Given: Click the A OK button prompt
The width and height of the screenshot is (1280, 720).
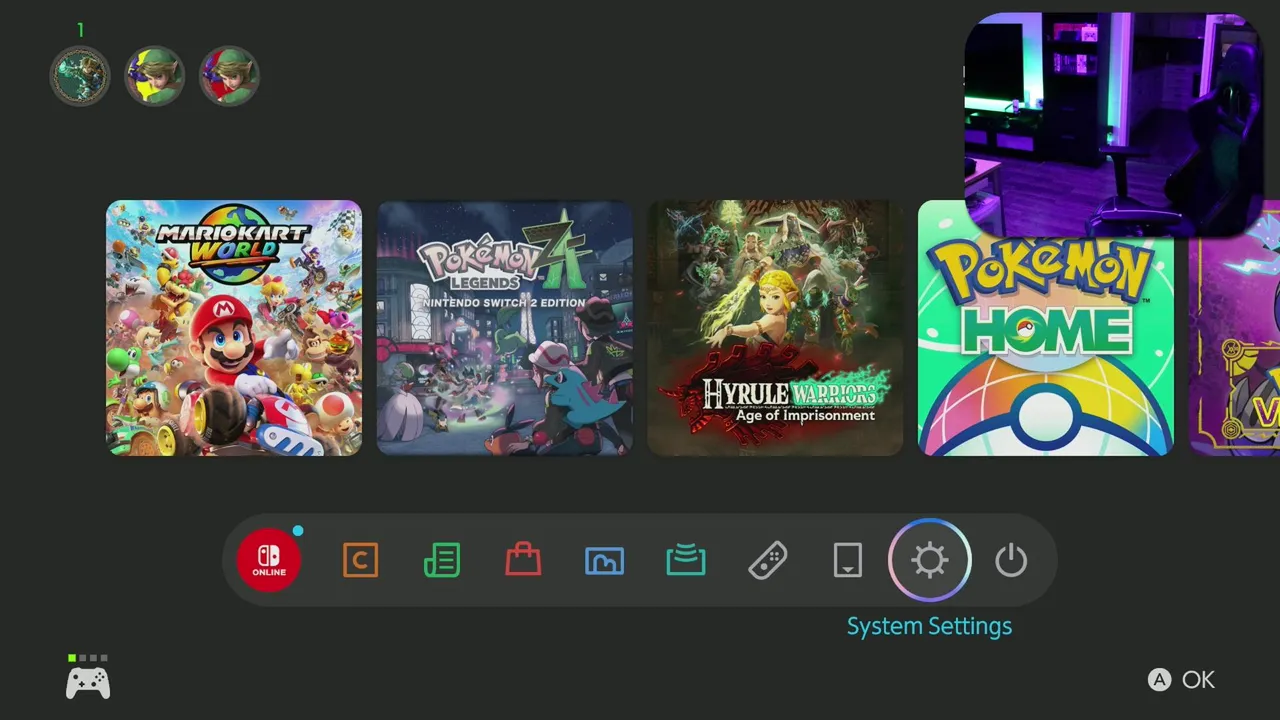Looking at the screenshot, I should [1181, 680].
